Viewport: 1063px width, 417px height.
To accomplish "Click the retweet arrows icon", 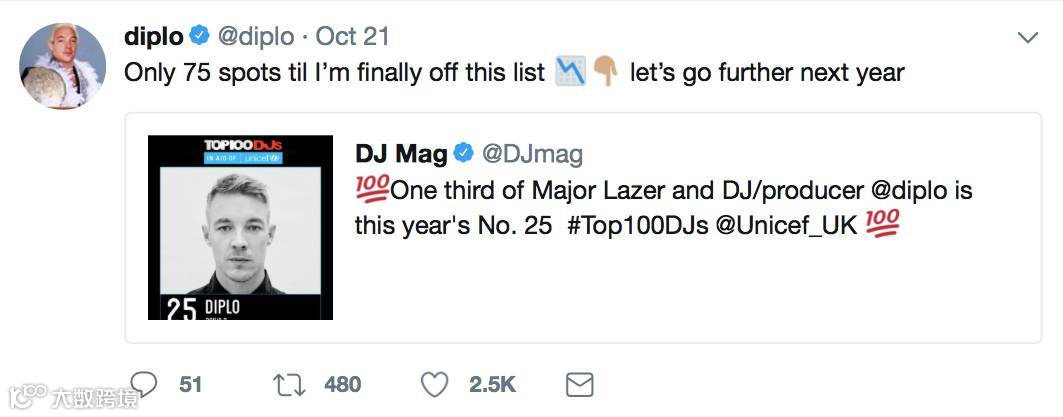I will (x=287, y=384).
